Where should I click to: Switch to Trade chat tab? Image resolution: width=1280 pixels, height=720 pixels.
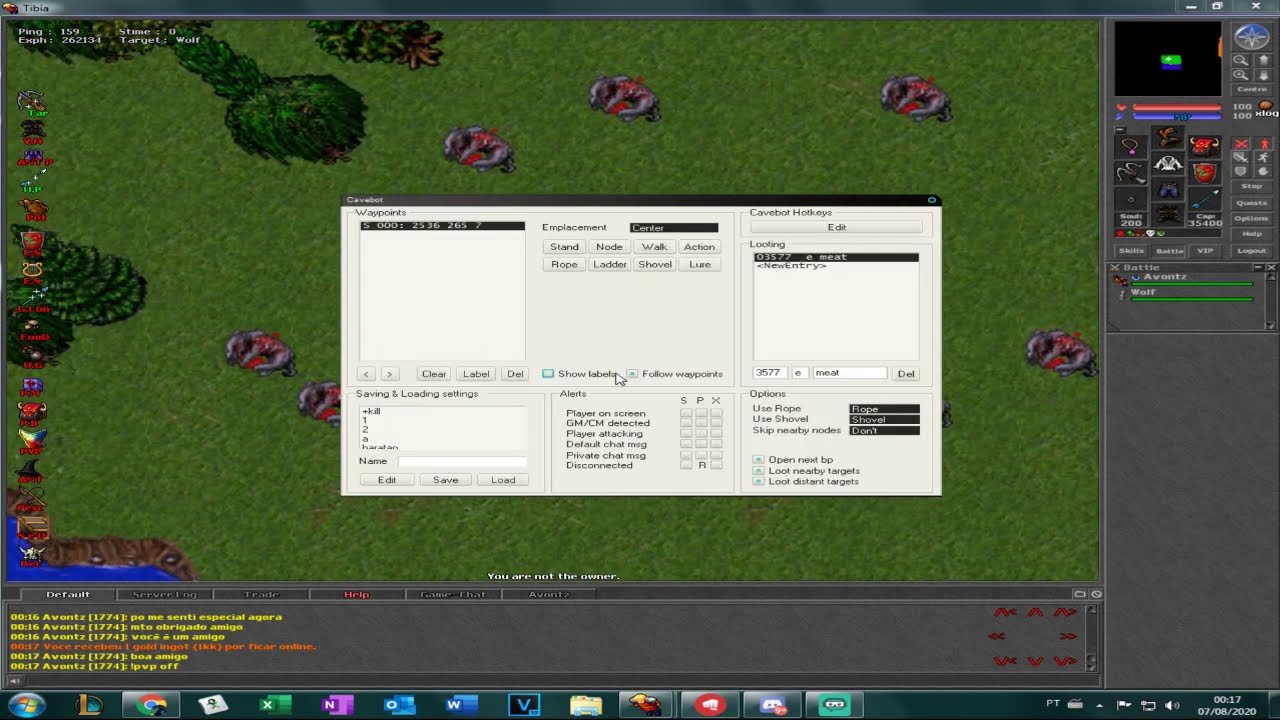(x=262, y=595)
